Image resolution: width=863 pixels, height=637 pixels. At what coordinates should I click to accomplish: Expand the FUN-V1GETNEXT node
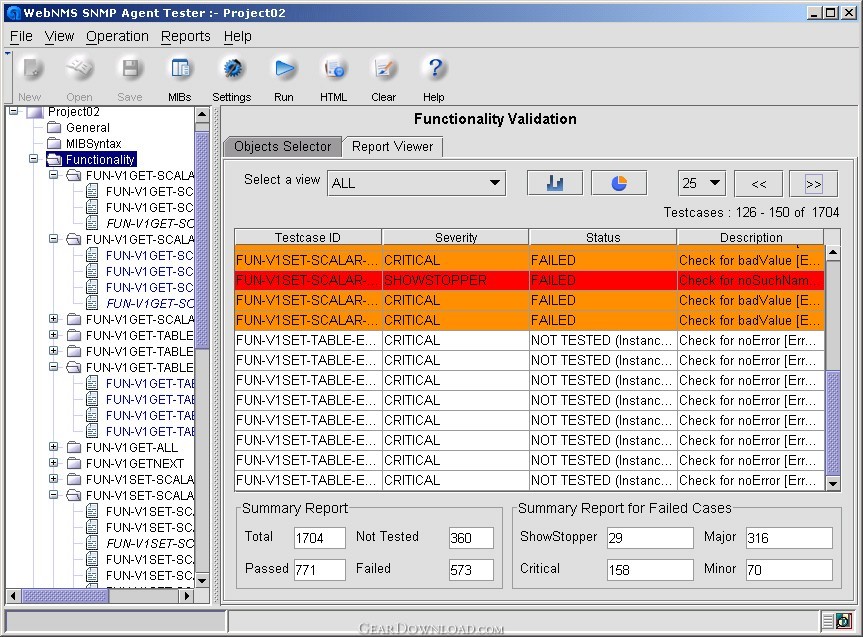53,462
